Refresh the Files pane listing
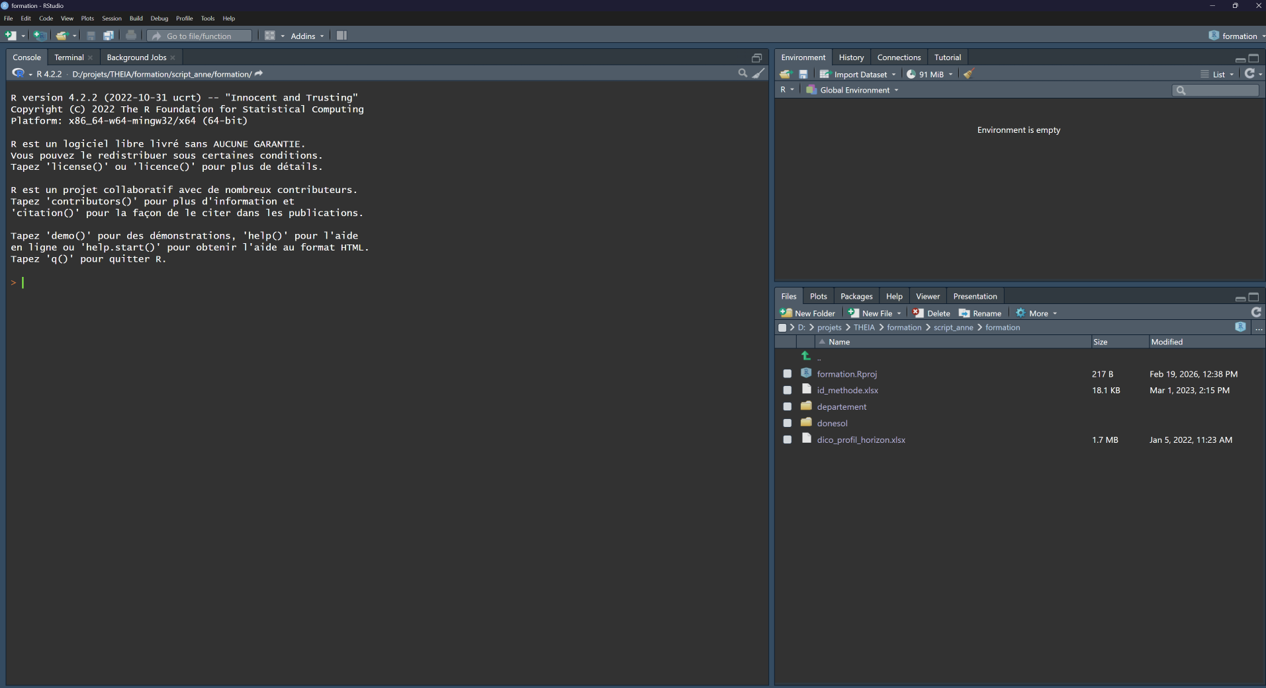The height and width of the screenshot is (688, 1266). pos(1256,312)
